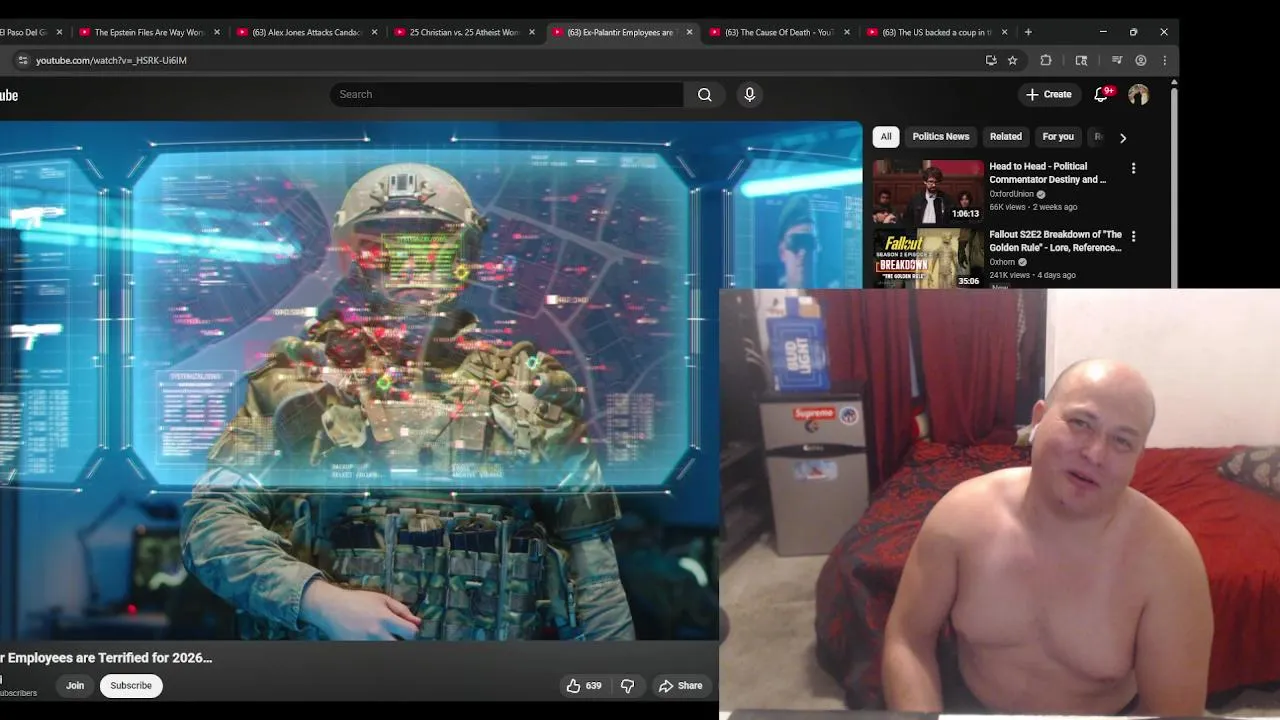Click the '66K views · 2 weeks ago' text
The height and width of the screenshot is (720, 1280).
tap(1033, 207)
